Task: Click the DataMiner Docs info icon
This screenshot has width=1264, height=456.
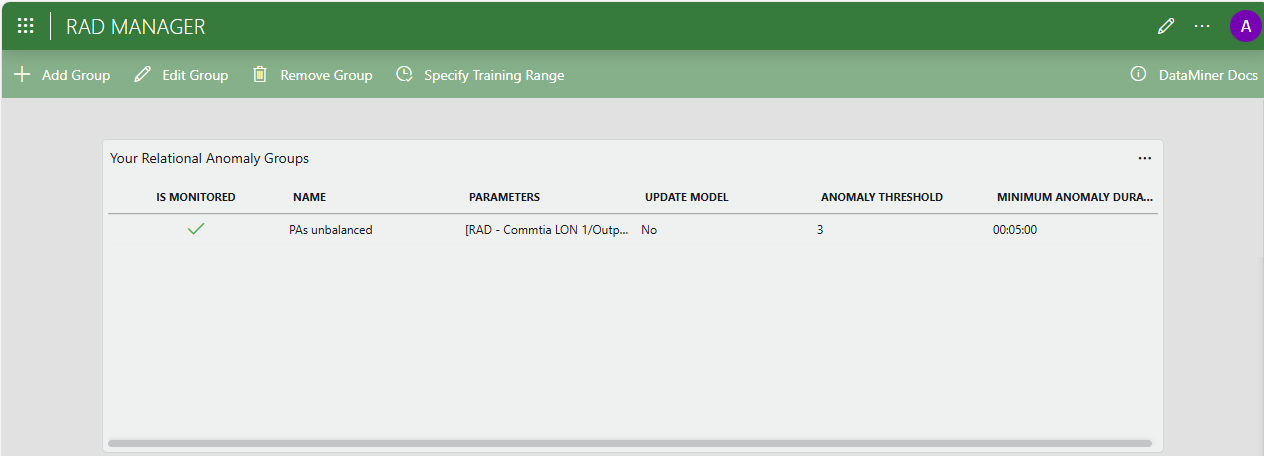Action: [1137, 75]
